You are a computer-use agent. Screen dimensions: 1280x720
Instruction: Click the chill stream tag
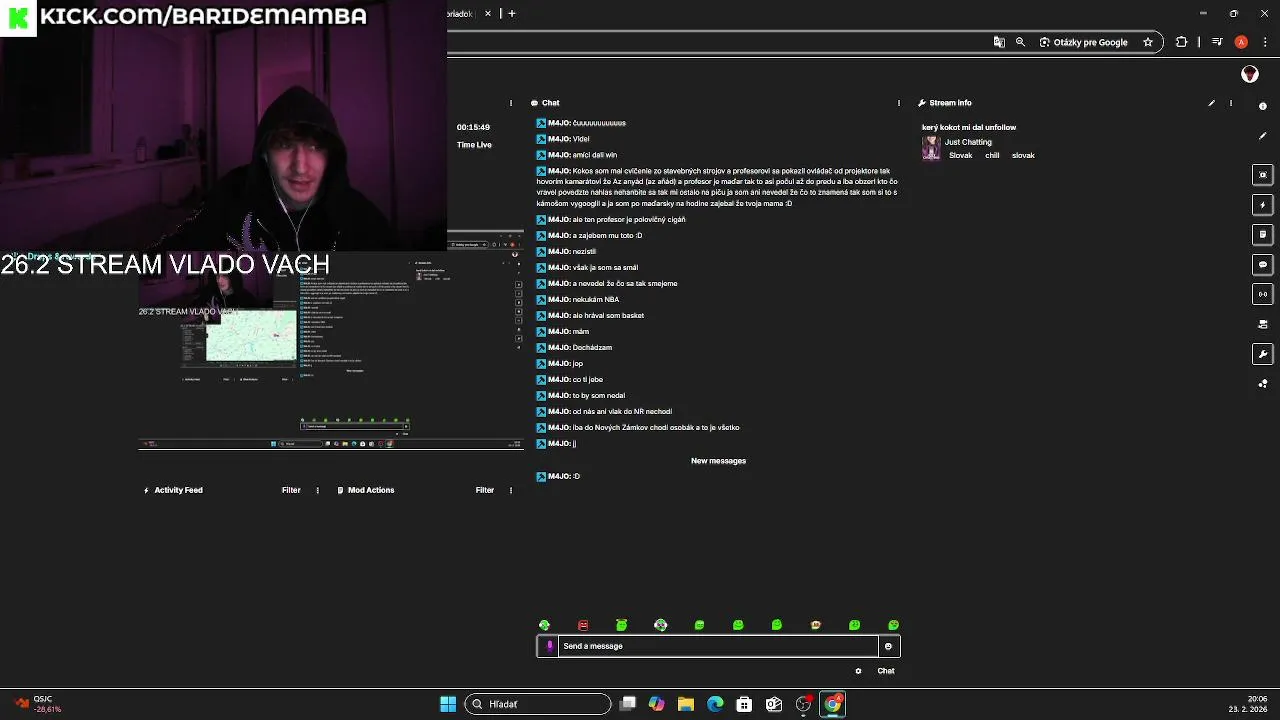point(992,155)
